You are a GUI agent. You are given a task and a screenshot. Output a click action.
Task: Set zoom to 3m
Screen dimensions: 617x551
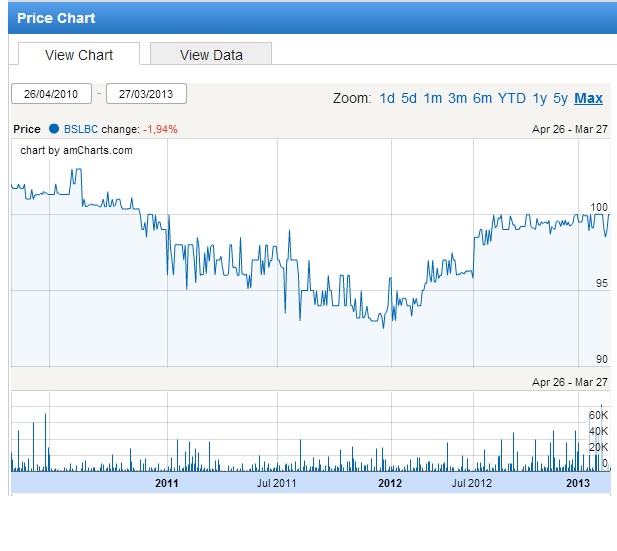[457, 98]
